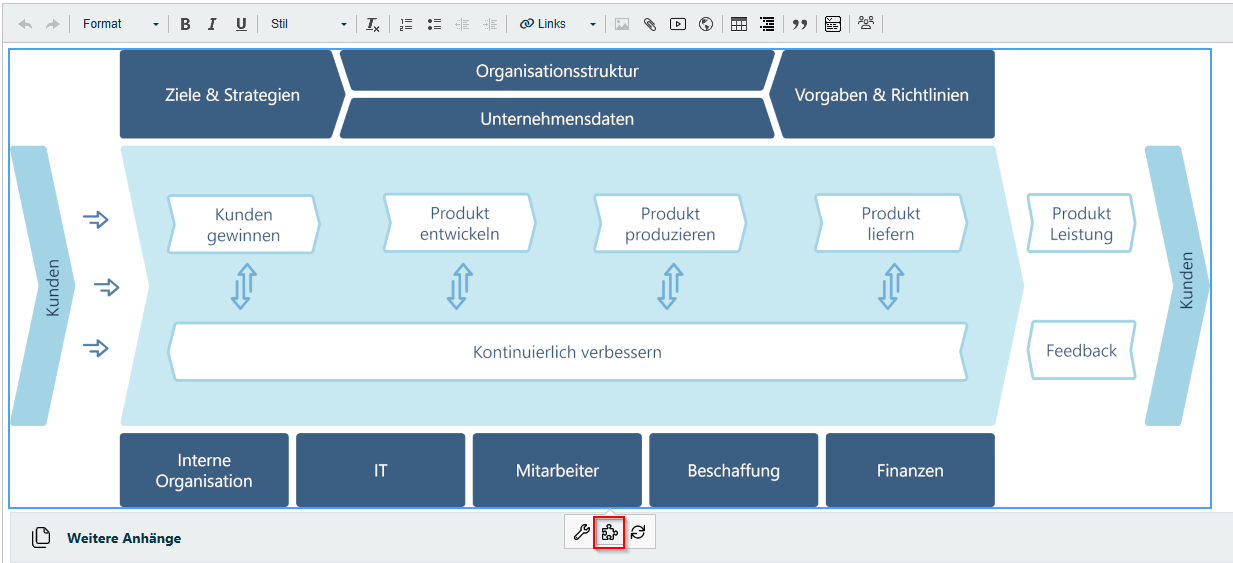Click the Produkt liefern process
This screenshot has height=563, width=1233.
click(x=891, y=224)
